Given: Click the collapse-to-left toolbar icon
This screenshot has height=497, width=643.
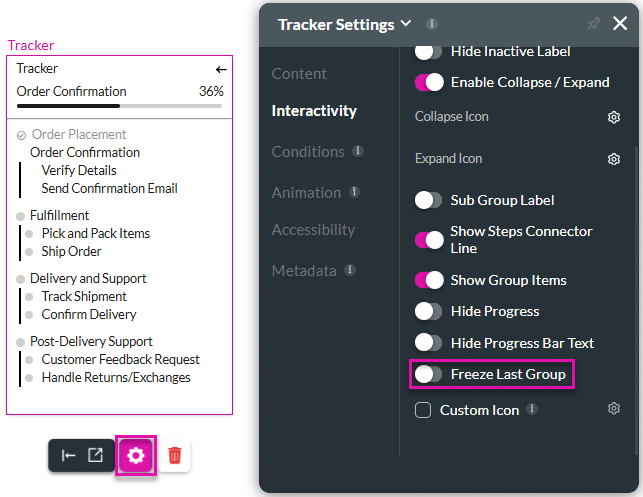Looking at the screenshot, I should (x=68, y=455).
